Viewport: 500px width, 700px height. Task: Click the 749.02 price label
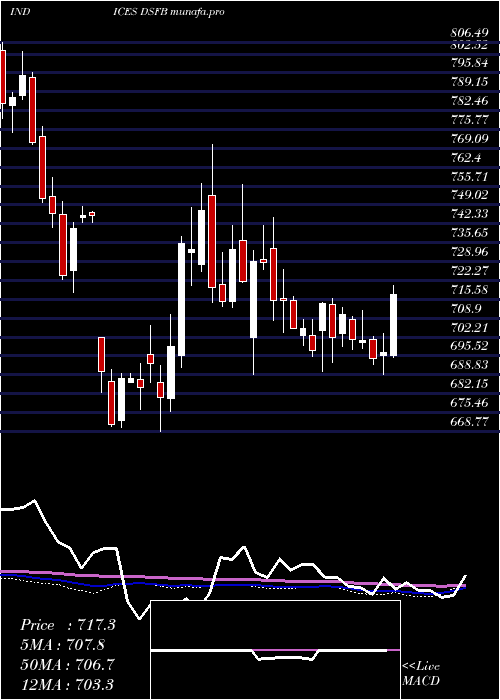469,195
